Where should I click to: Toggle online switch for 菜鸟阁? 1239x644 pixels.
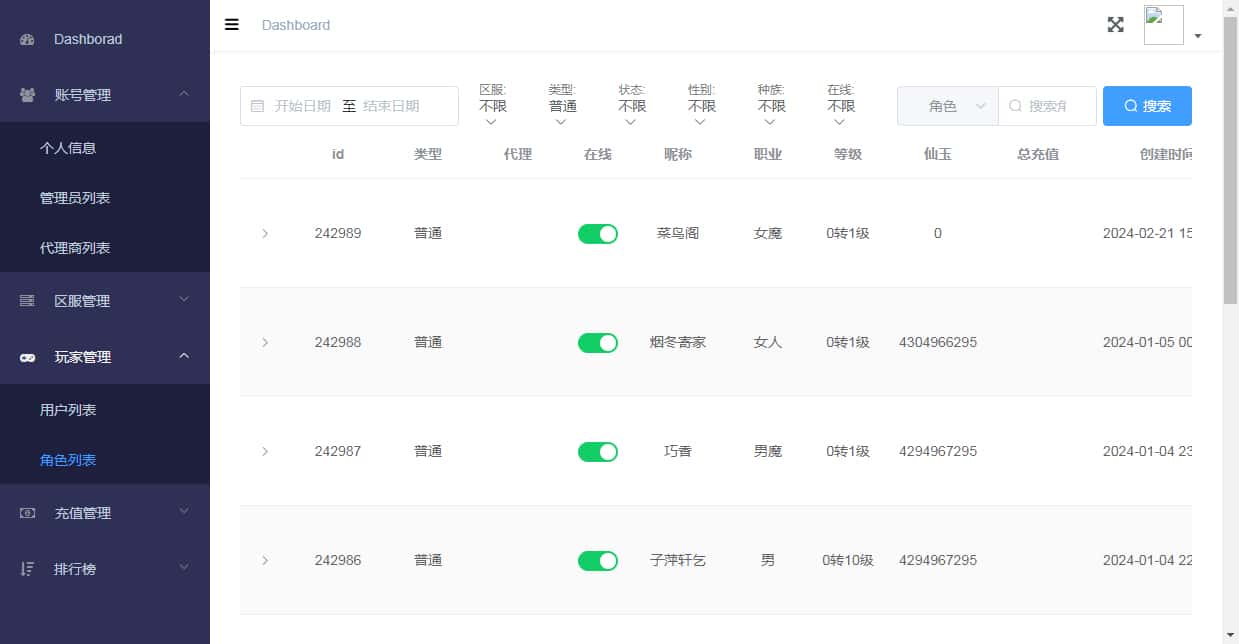tap(597, 234)
